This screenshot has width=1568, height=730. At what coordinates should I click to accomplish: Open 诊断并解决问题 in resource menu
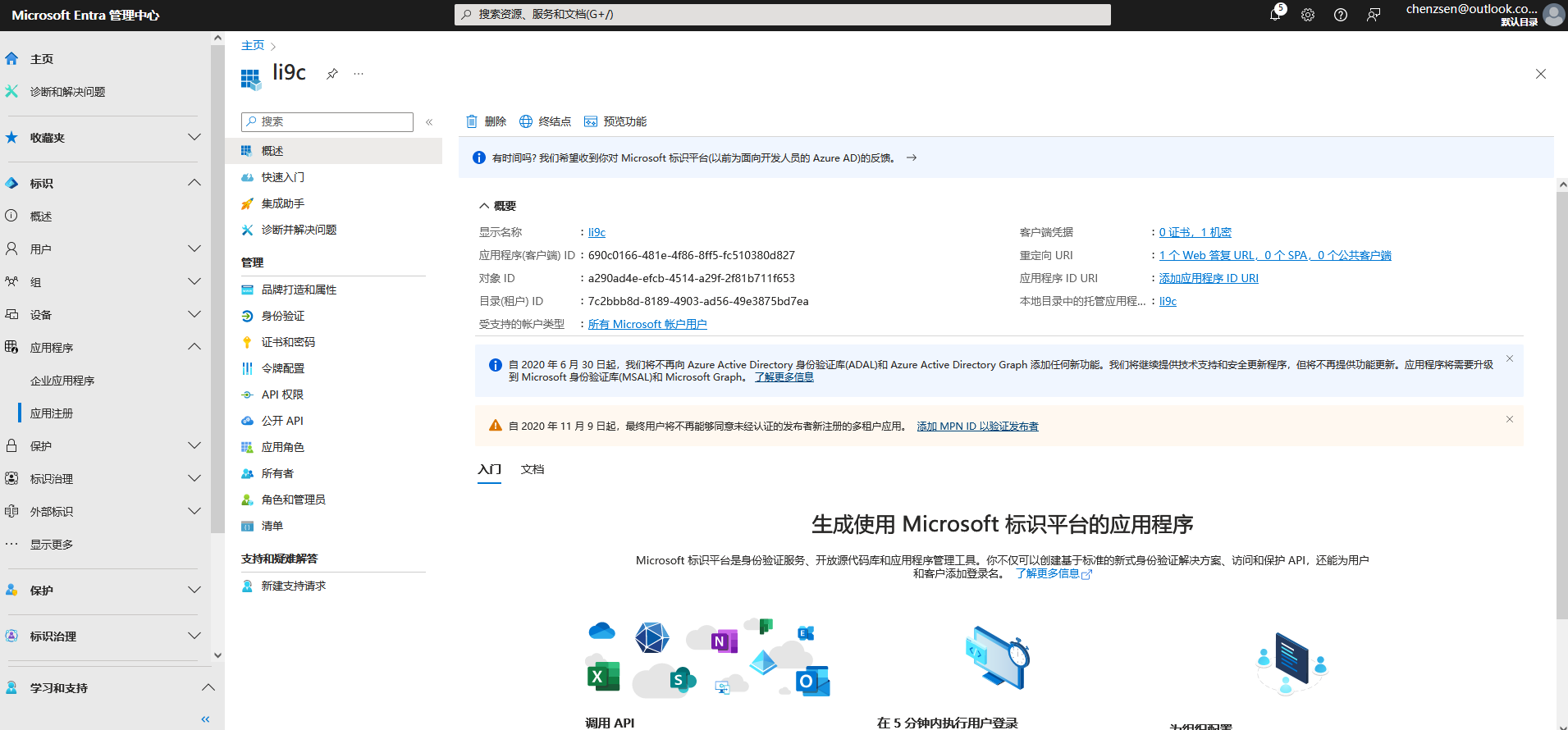(x=299, y=230)
